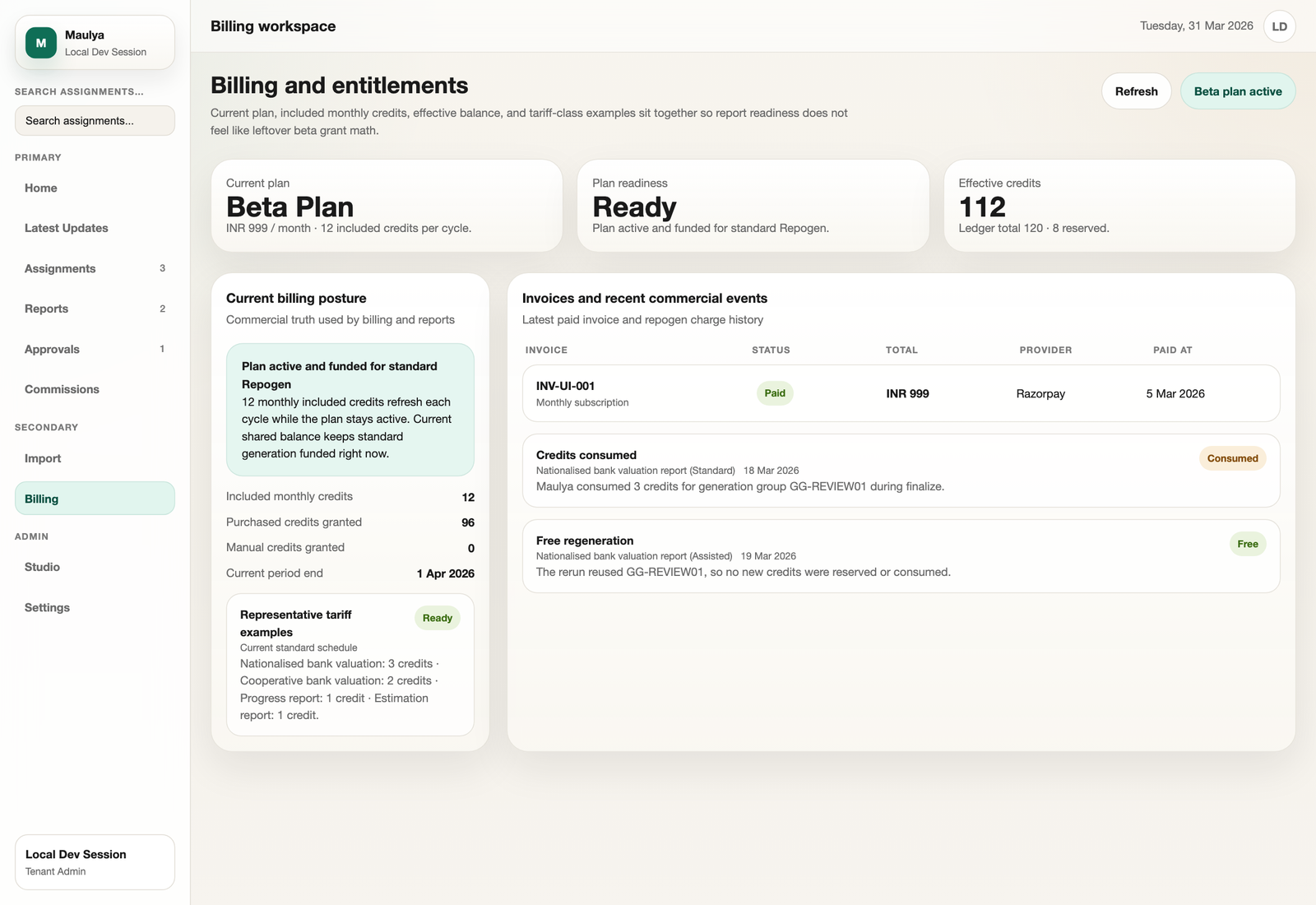Select invoice INV-UI-001 row

[901, 393]
